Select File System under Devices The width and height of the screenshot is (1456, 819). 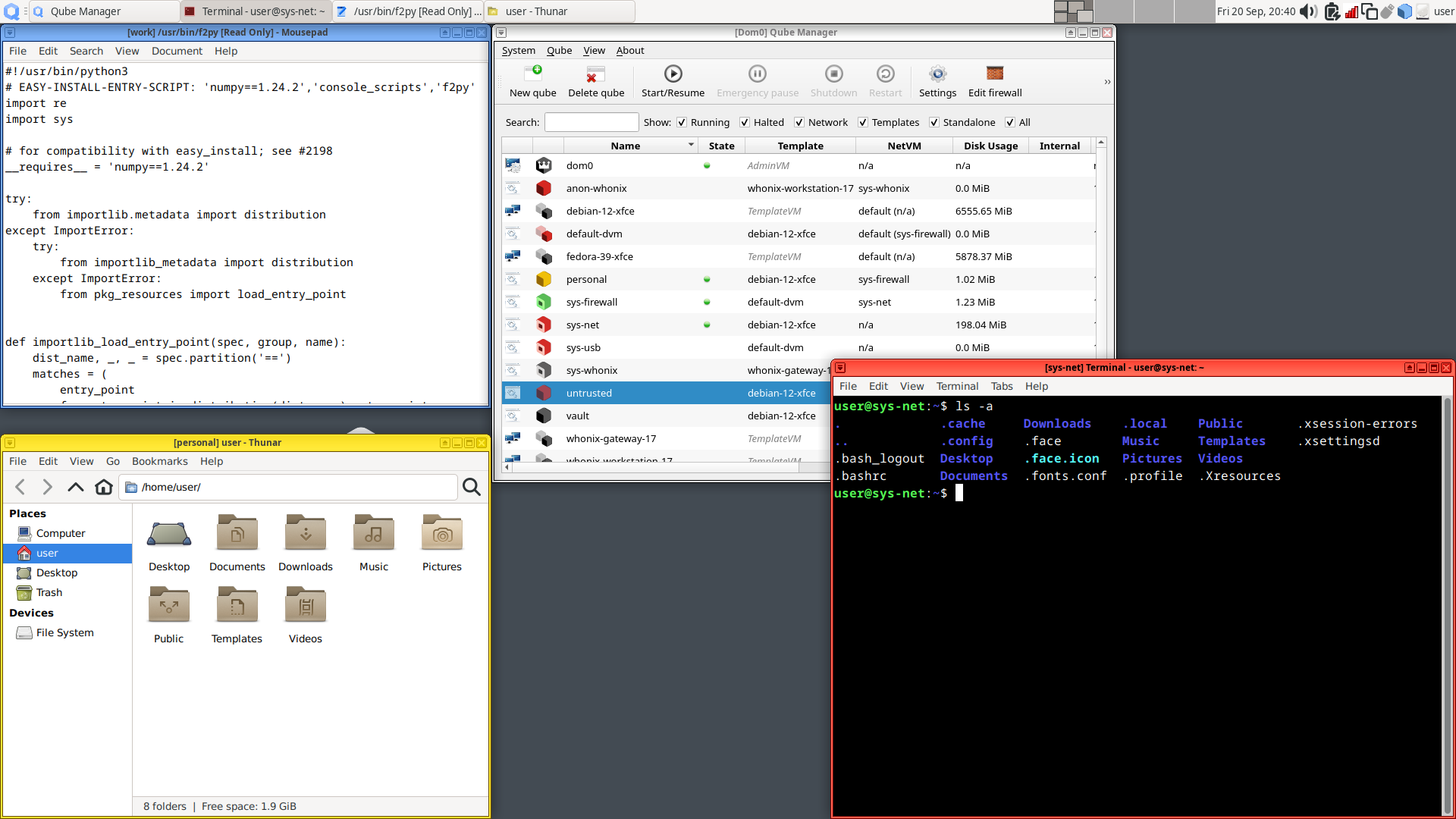[x=65, y=633]
